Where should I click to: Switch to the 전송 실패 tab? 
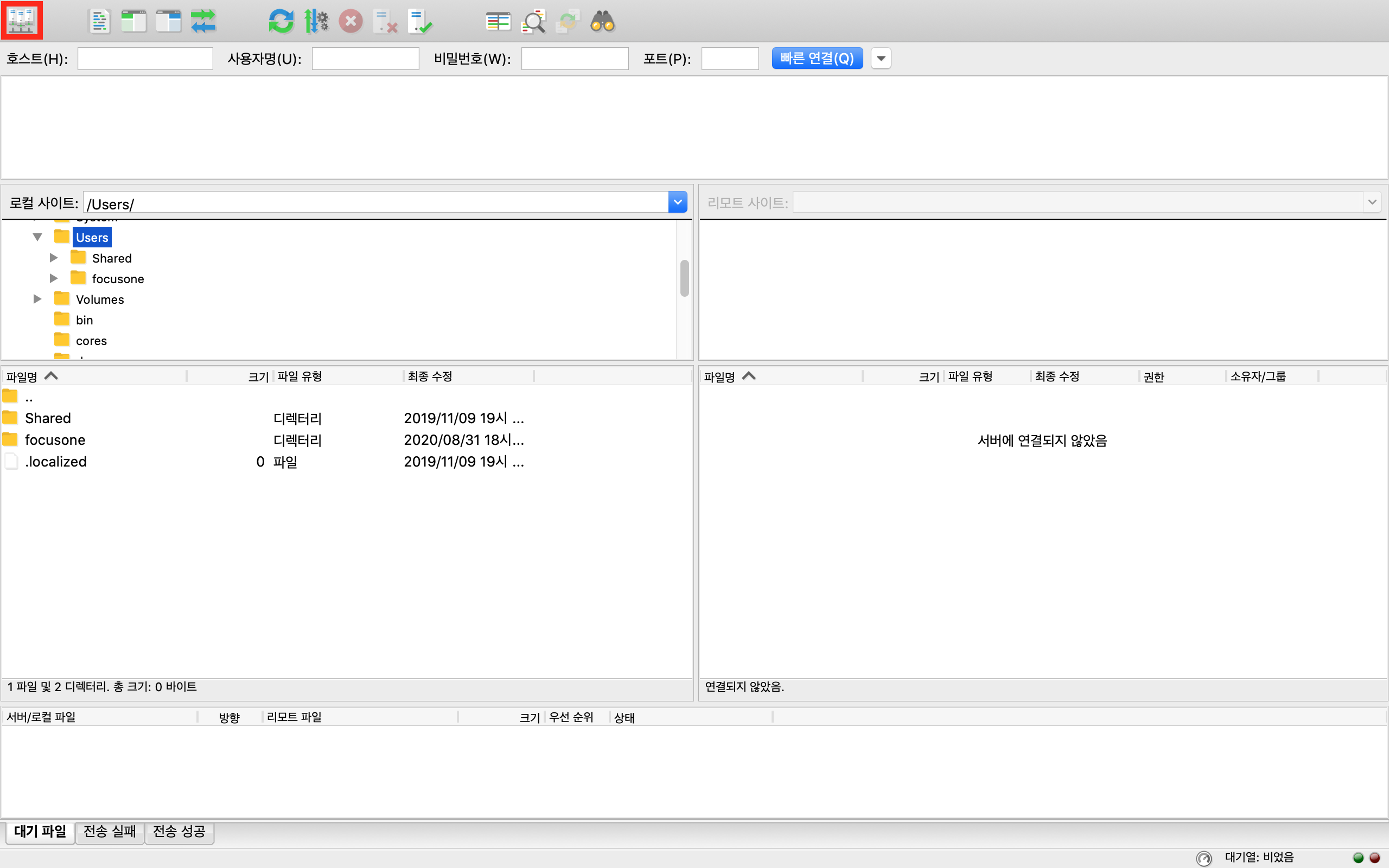click(110, 831)
